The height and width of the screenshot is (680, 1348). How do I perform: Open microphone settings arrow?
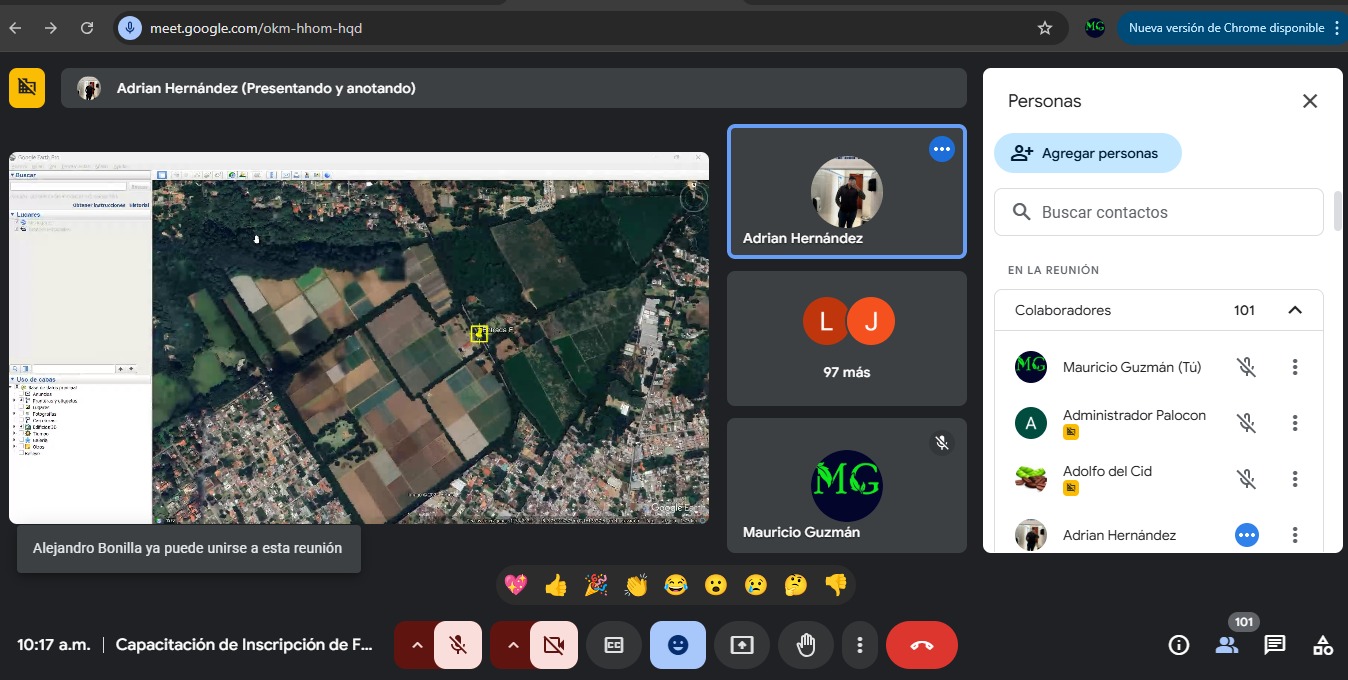[x=417, y=645]
